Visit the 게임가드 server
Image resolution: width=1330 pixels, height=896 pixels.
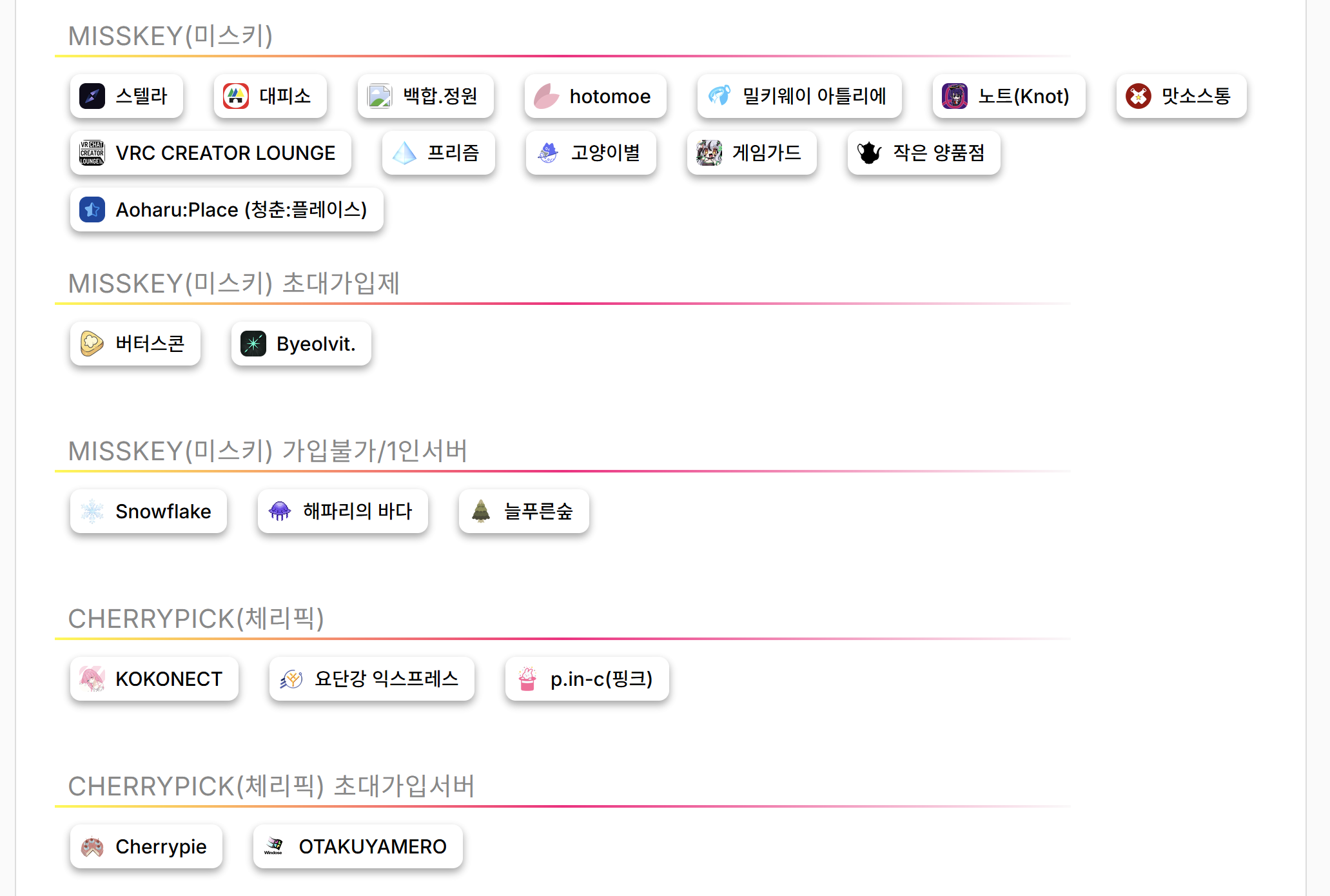click(x=751, y=153)
